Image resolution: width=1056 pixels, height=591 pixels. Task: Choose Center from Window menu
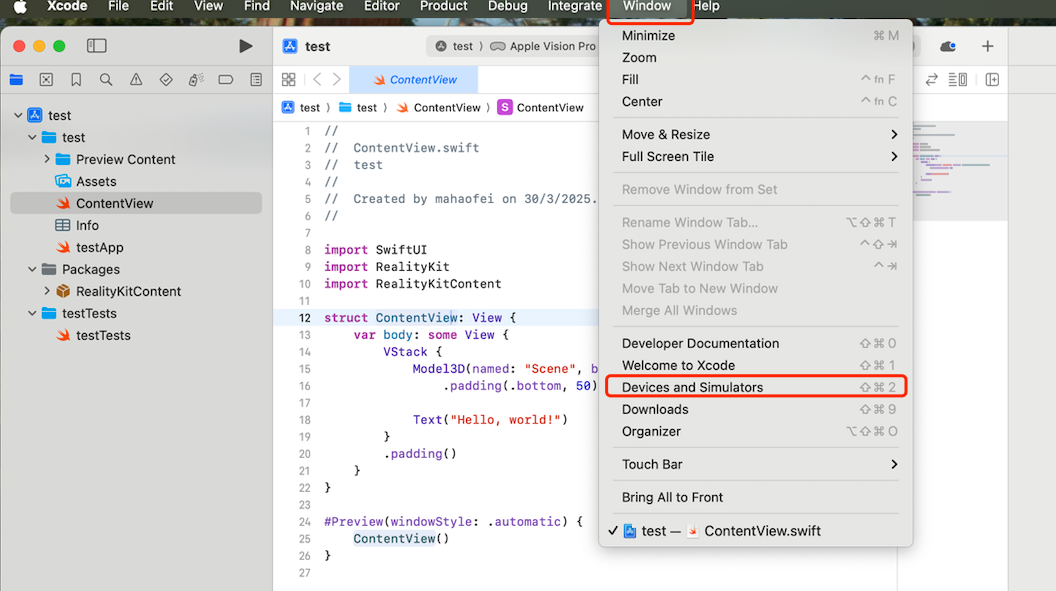pyautogui.click(x=756, y=102)
